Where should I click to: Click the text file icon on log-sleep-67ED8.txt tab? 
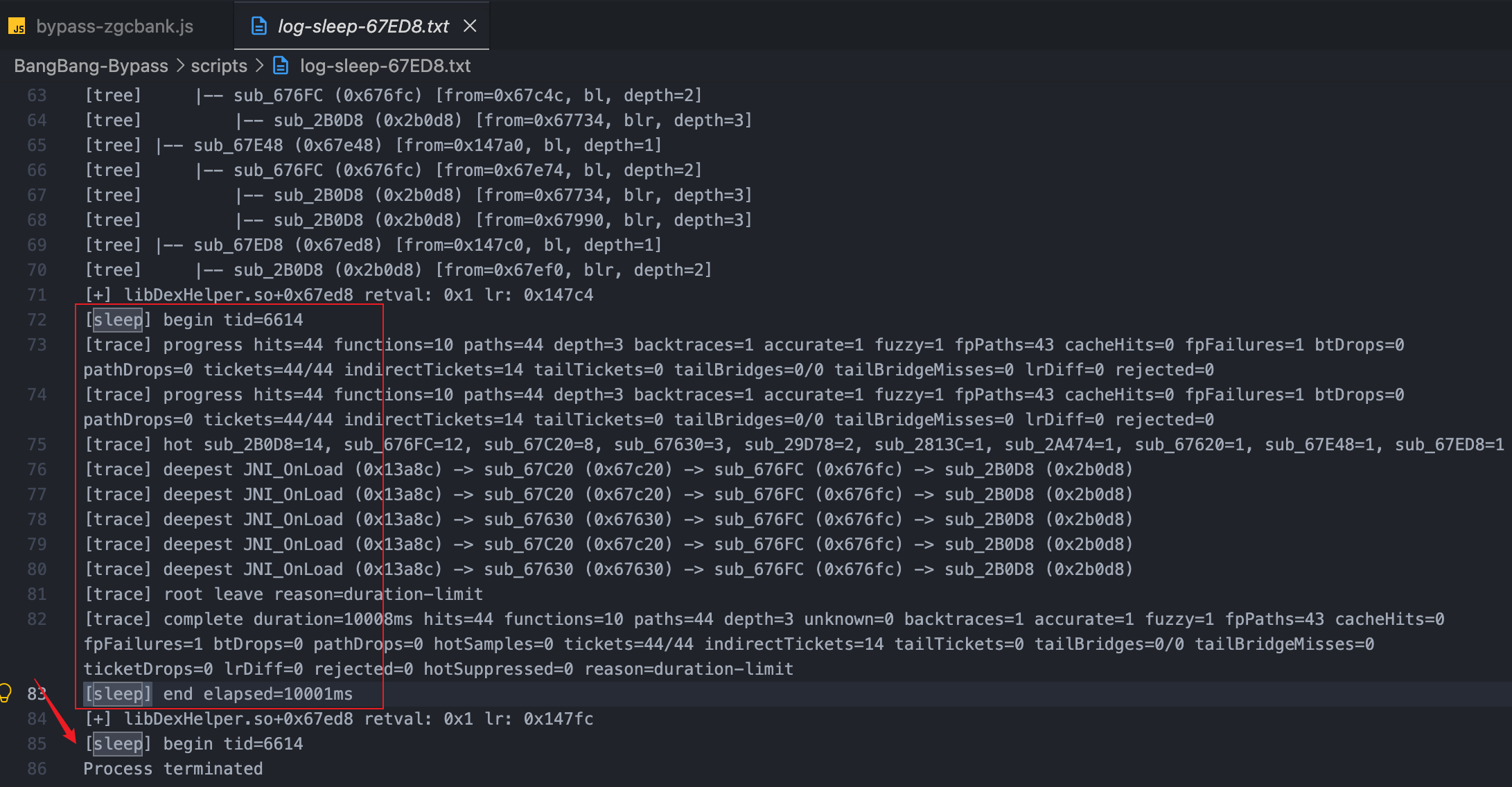[x=259, y=26]
